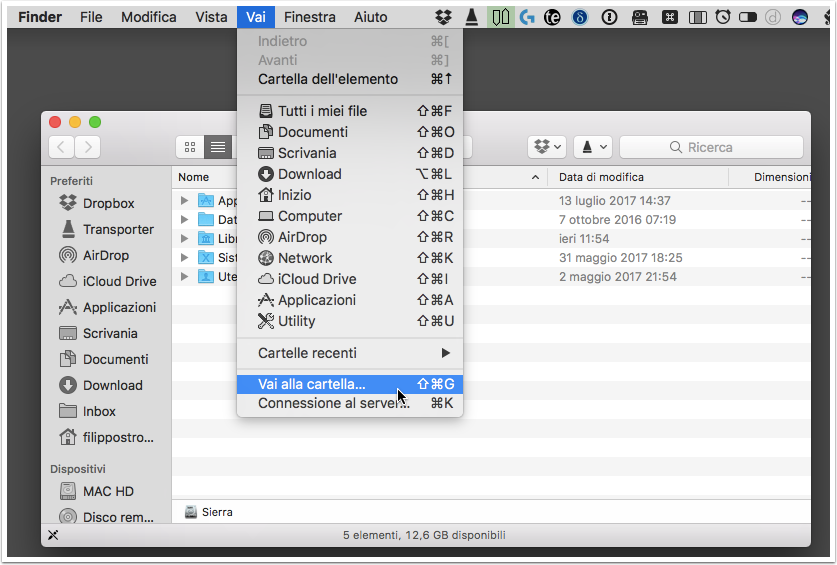Open the File menu

(91, 17)
